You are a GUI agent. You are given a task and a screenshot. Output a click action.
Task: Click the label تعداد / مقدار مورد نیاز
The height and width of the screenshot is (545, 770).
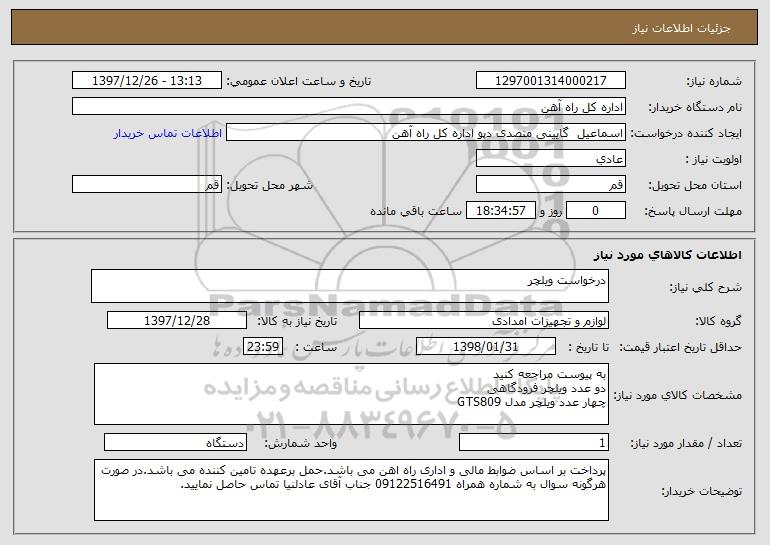[686, 443]
